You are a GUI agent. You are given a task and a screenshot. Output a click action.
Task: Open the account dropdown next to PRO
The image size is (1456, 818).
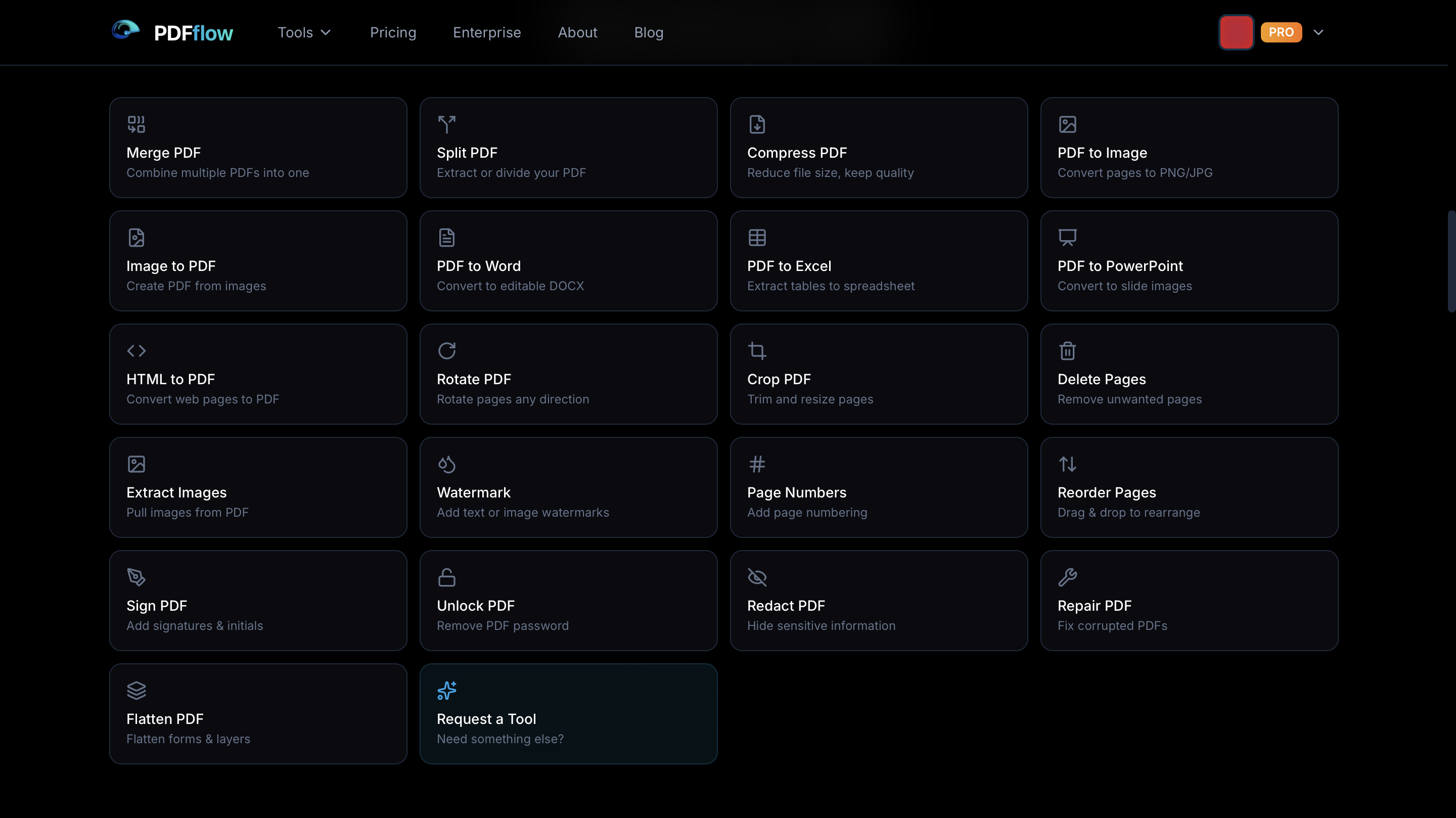pyautogui.click(x=1318, y=32)
